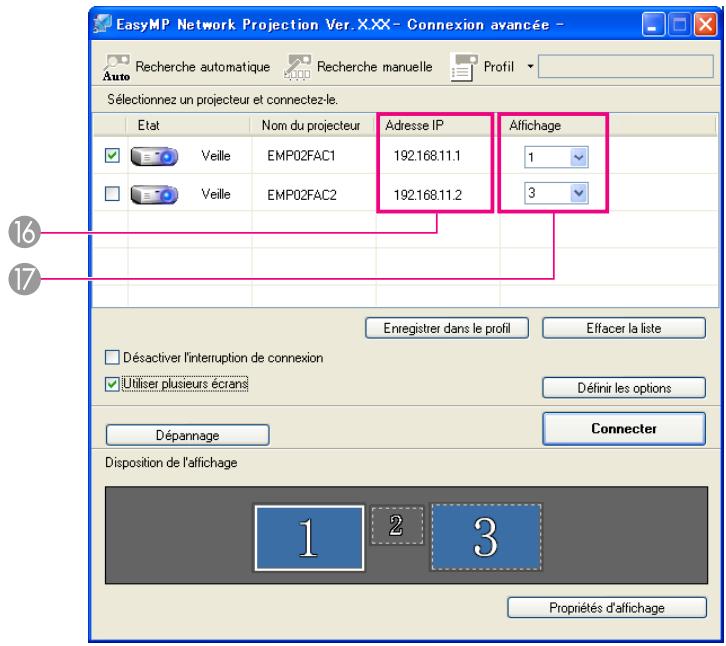Viewport: 726px width, 646px height.
Task: Click the EMP02FAC1 projector icon
Action: coord(154,157)
